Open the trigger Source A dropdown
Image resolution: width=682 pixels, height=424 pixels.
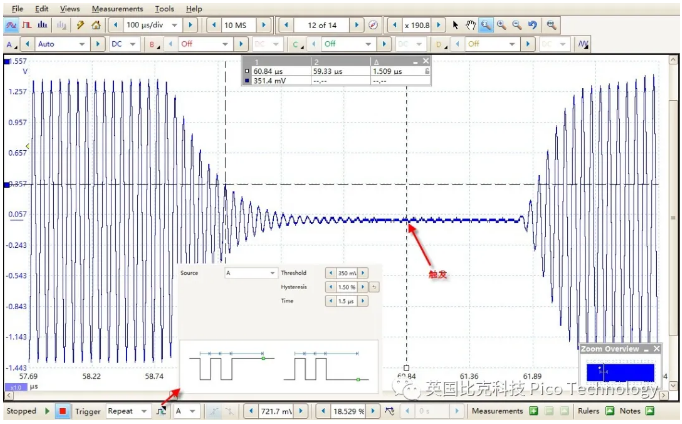pyautogui.click(x=272, y=272)
